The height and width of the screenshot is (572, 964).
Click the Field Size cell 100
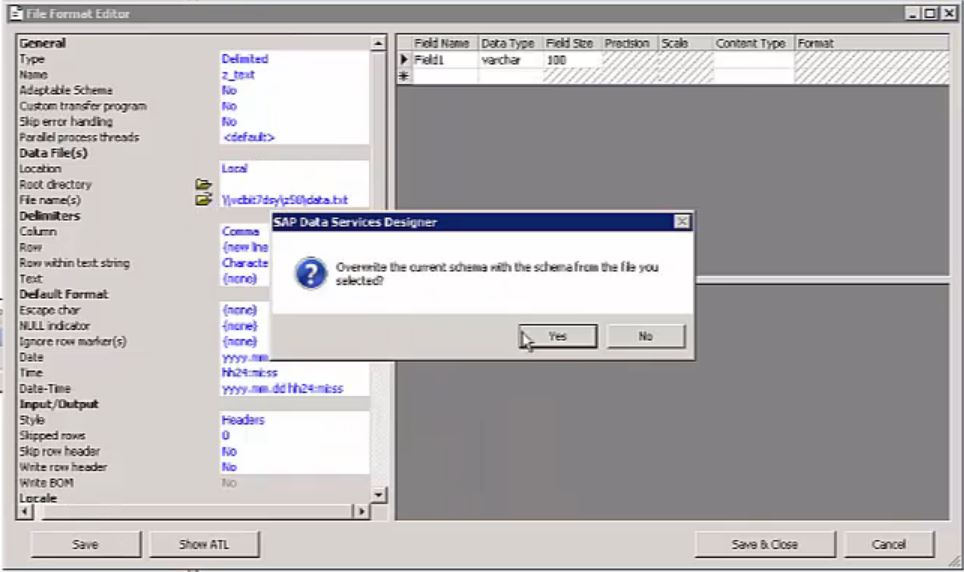[572, 60]
